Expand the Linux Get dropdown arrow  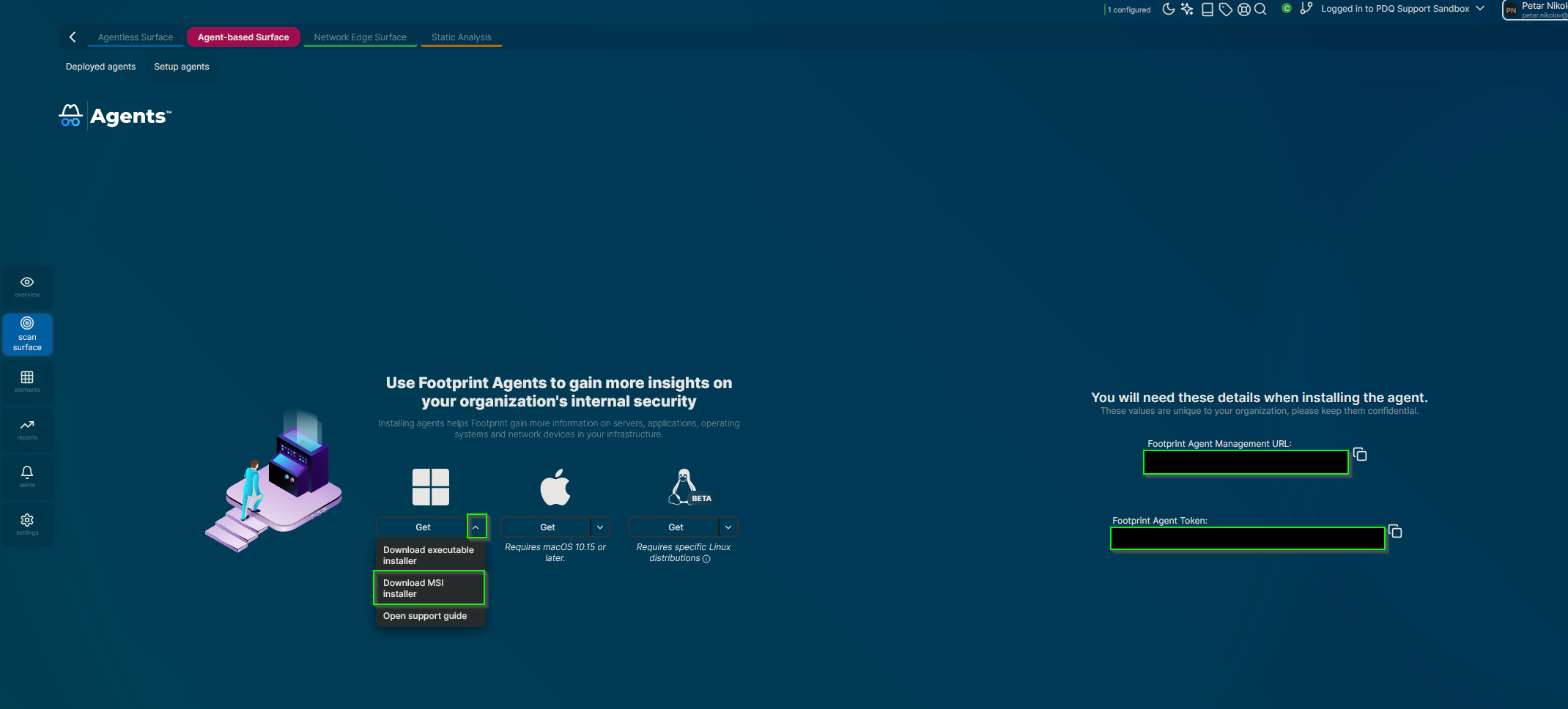coord(728,527)
